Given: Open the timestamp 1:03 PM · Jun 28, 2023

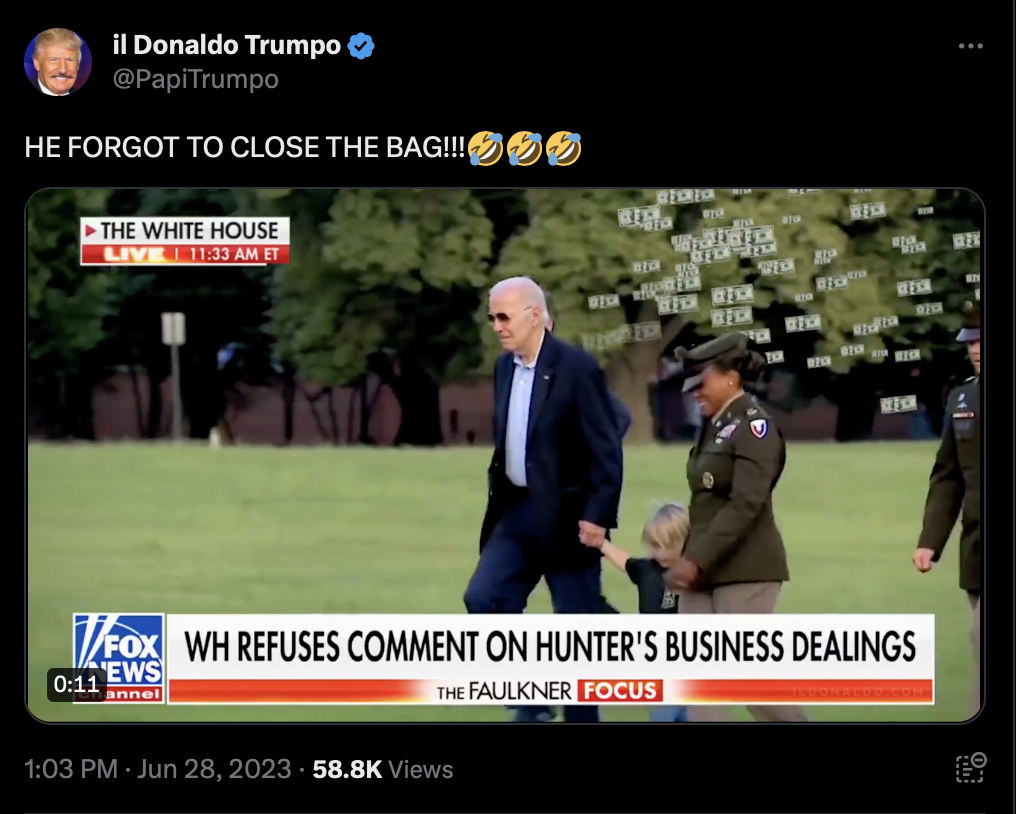Looking at the screenshot, I should 157,769.
